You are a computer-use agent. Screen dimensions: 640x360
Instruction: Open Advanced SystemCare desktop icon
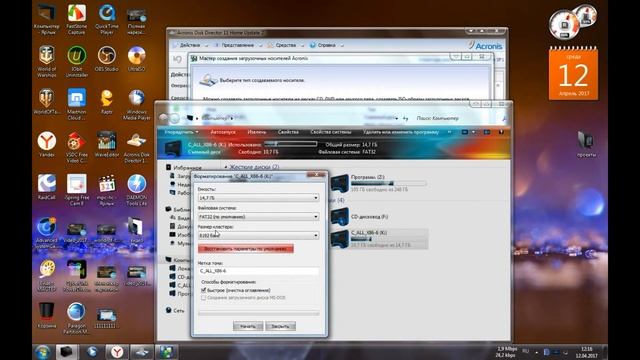[x=47, y=233]
